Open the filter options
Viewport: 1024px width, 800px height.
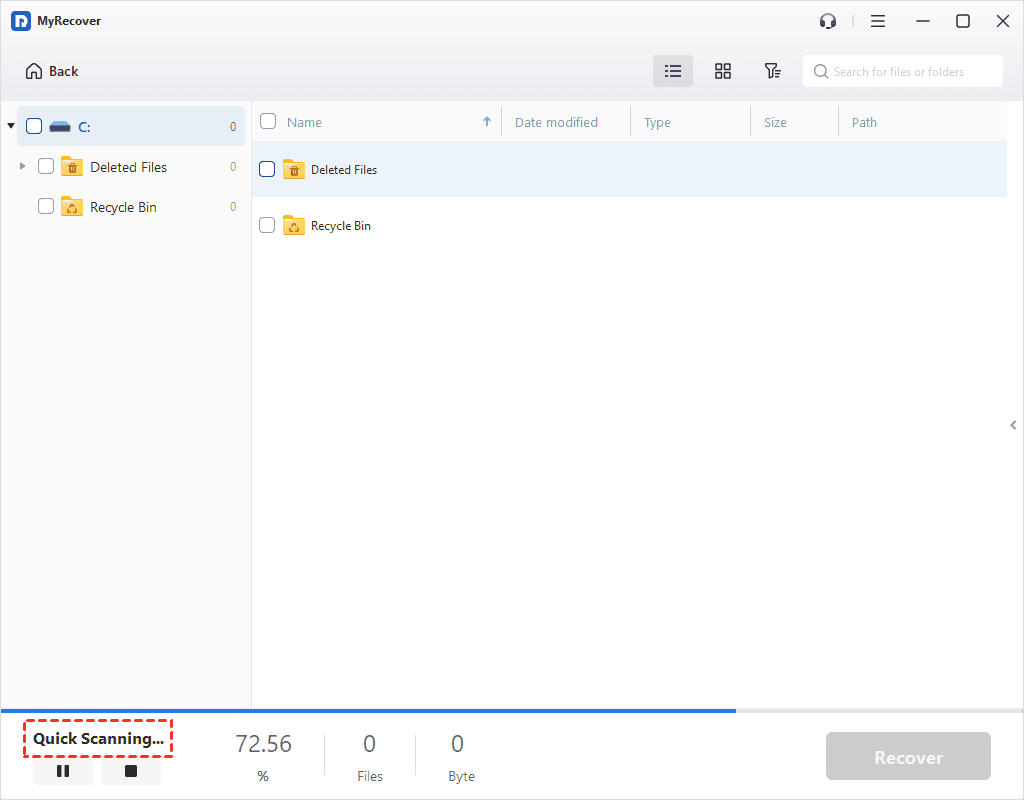772,70
